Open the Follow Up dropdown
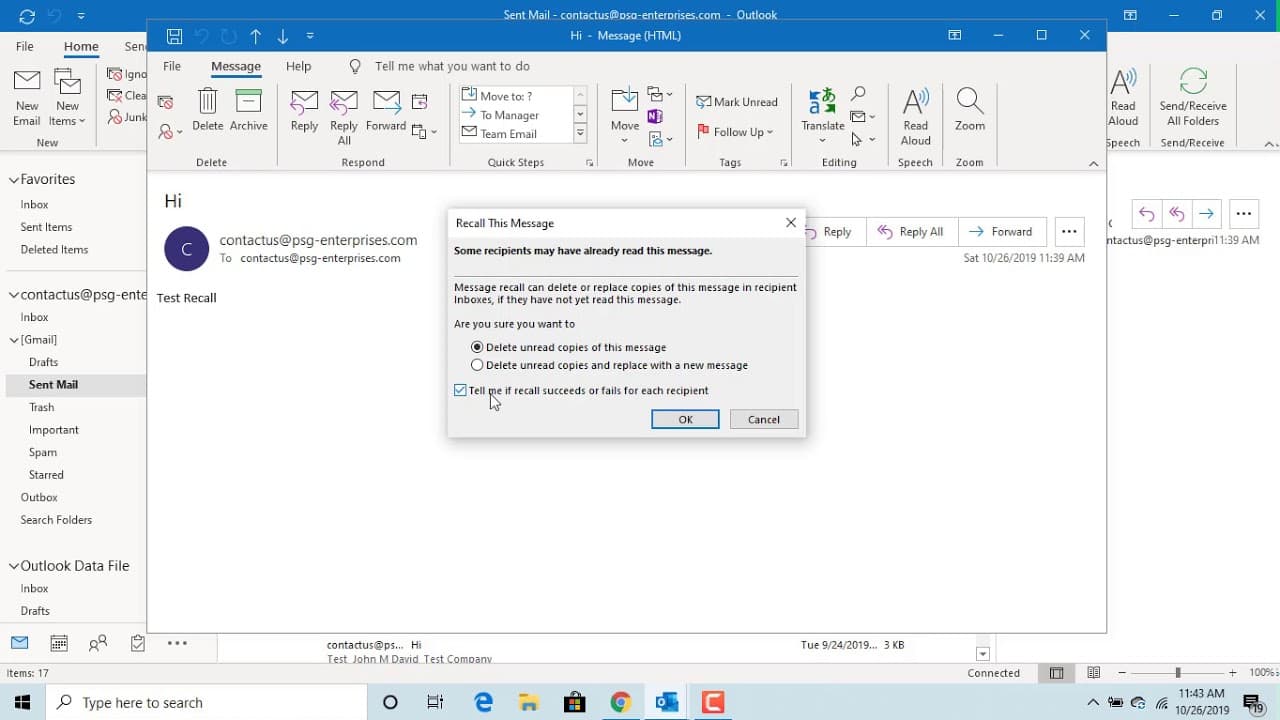The image size is (1280, 720). coord(736,132)
